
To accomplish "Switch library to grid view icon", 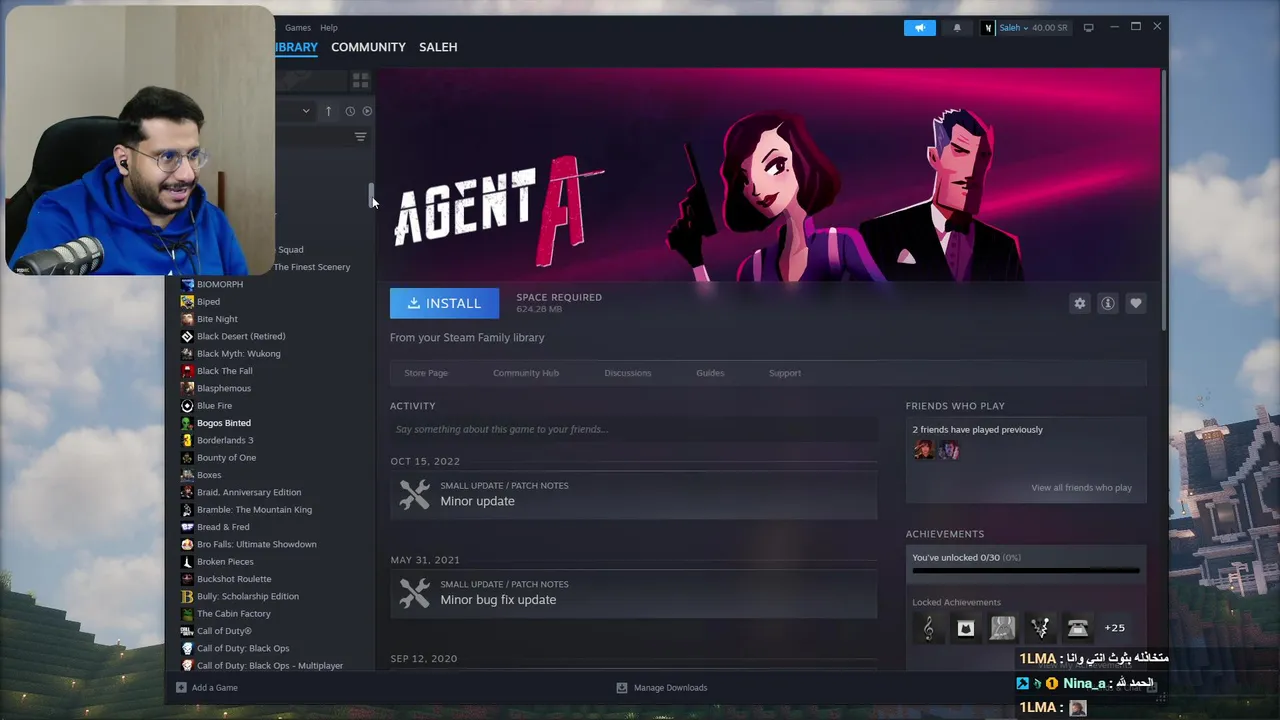I will pyautogui.click(x=360, y=80).
